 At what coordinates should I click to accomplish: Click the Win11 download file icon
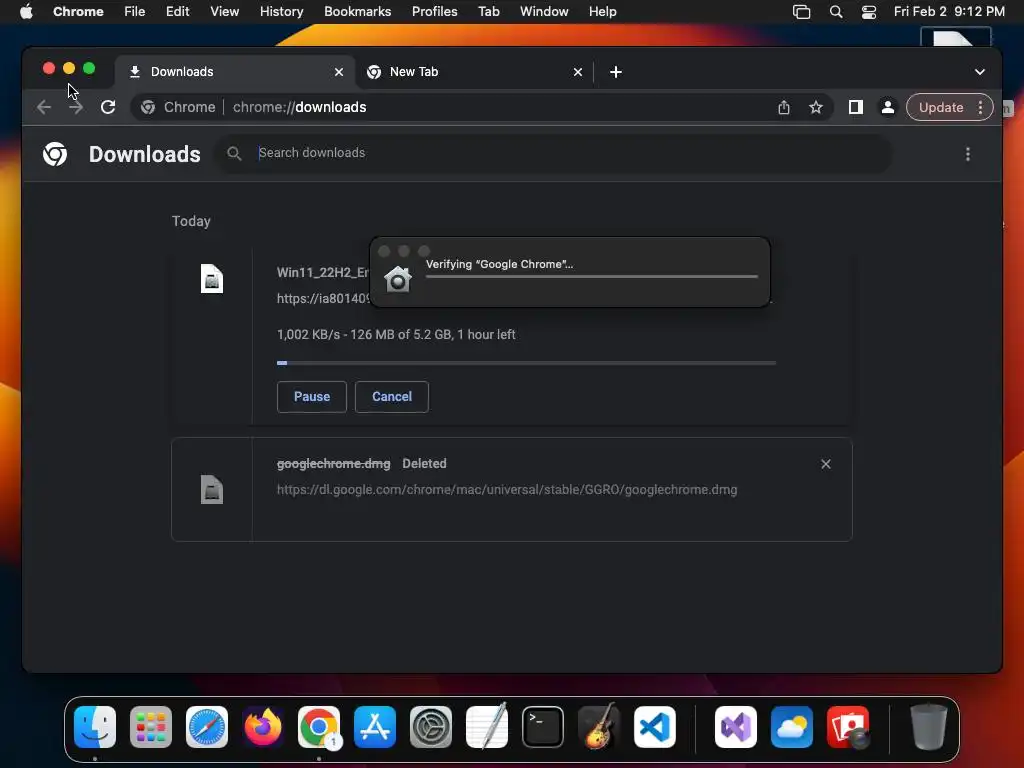pyautogui.click(x=212, y=279)
